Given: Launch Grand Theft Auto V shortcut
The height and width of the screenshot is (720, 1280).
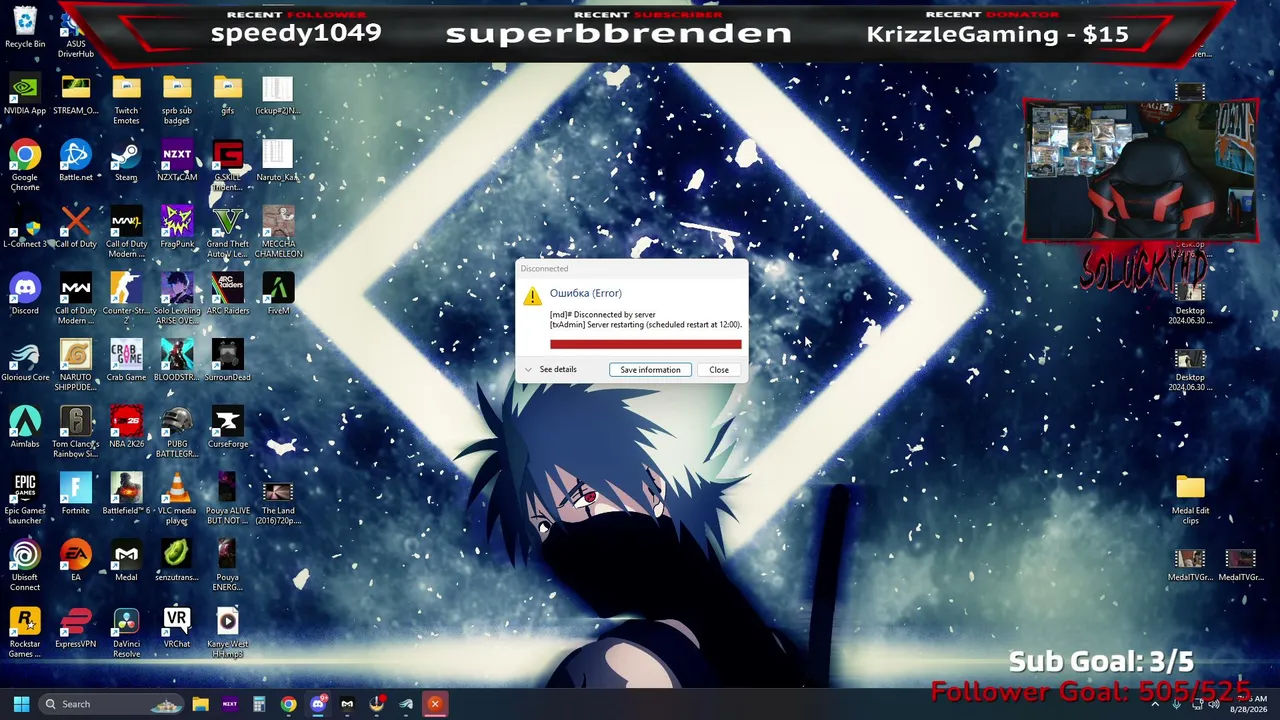Looking at the screenshot, I should point(227,233).
